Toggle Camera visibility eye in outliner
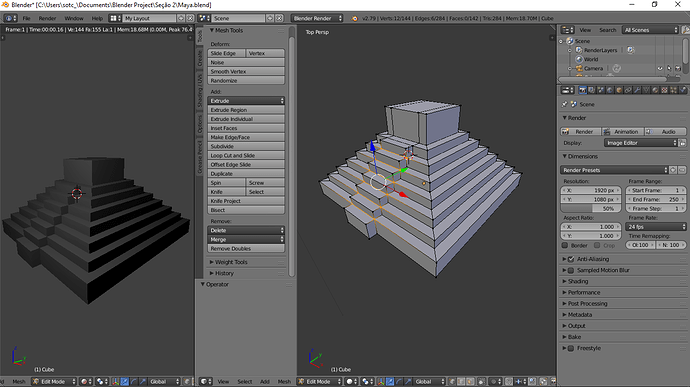Screen dimensions: 690x387 click(660, 68)
